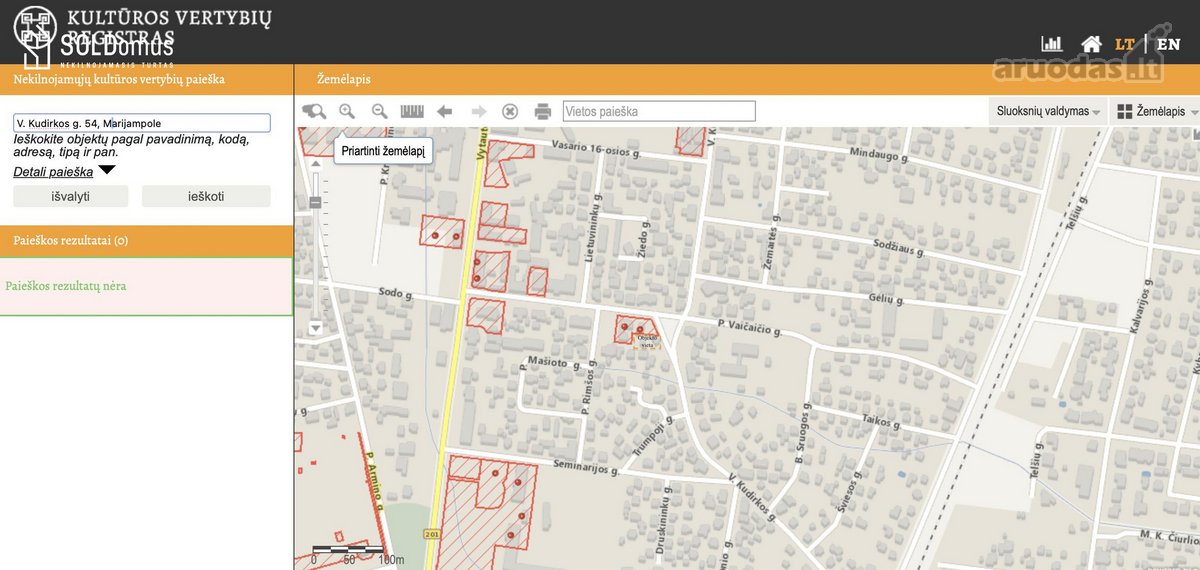This screenshot has width=1200, height=570.
Task: Click the Taikos g. street label
Action: (x=881, y=421)
